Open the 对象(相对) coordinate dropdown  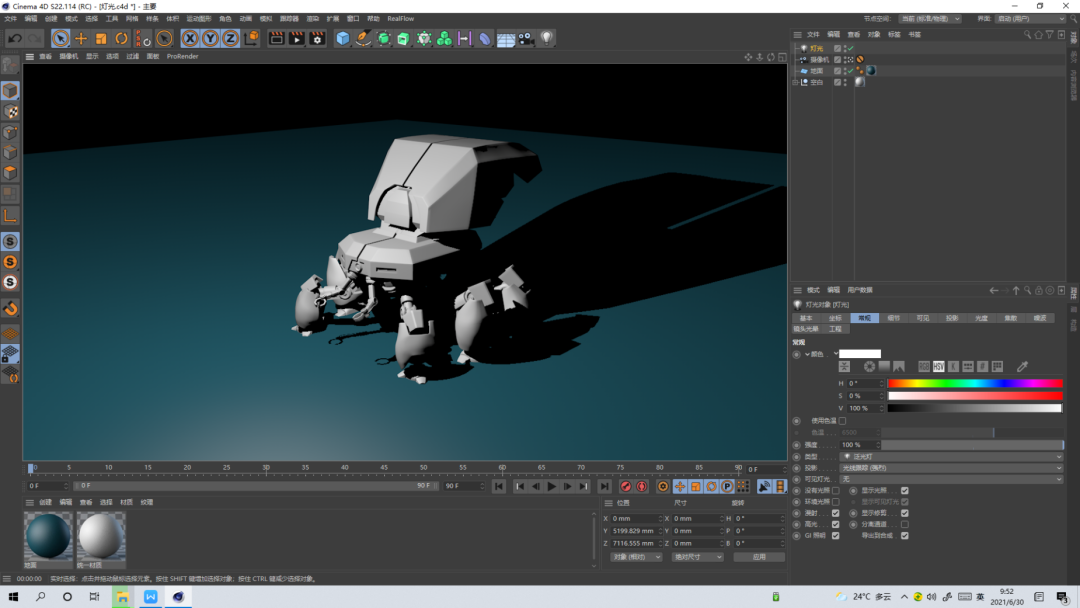click(636, 557)
